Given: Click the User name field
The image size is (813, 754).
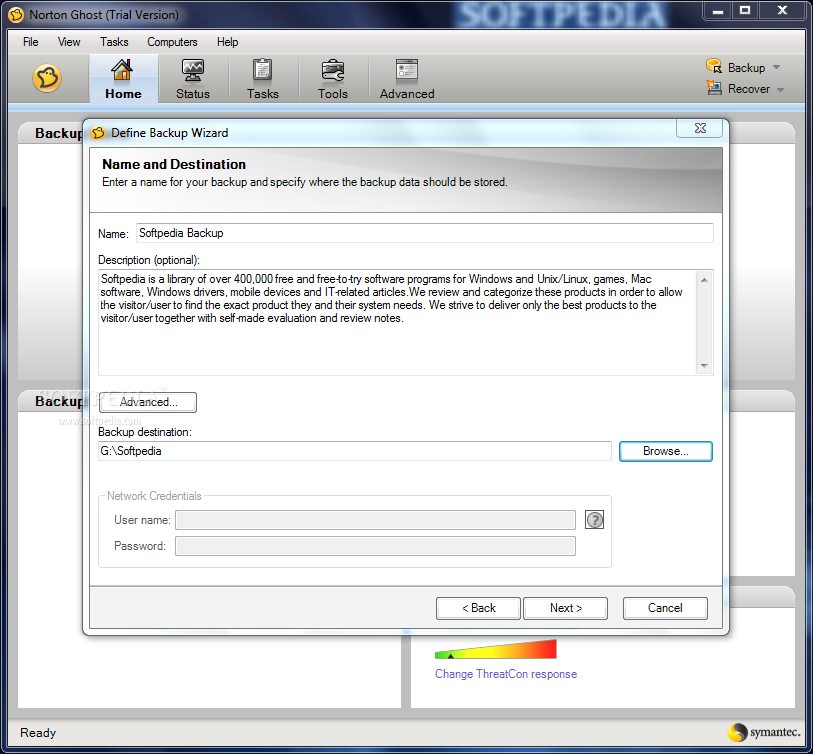Looking at the screenshot, I should pos(375,520).
